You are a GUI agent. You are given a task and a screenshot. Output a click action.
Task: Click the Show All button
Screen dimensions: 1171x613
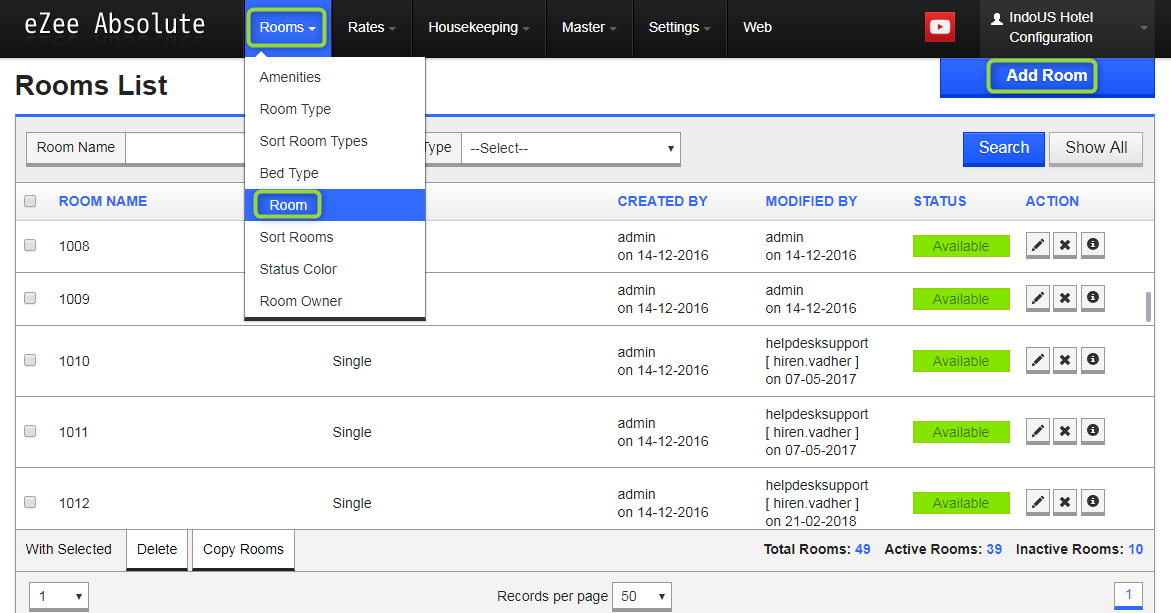[x=1096, y=148]
